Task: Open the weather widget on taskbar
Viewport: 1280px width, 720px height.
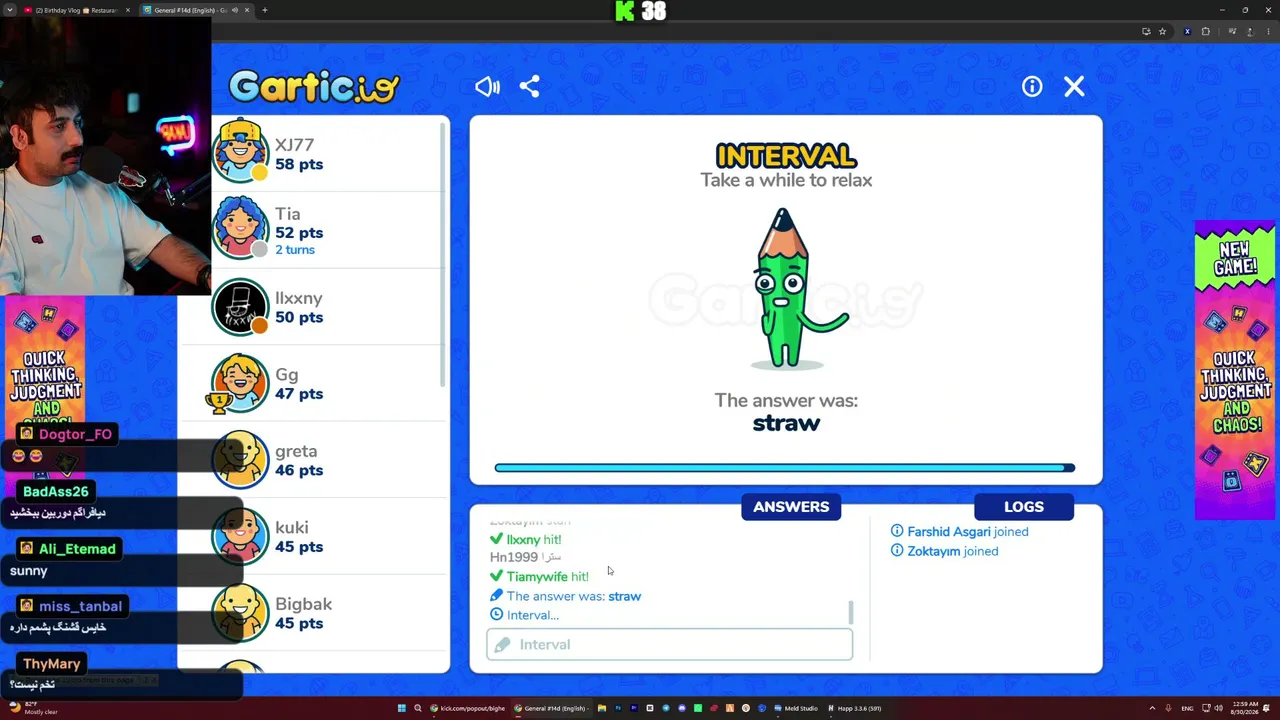Action: [32, 708]
